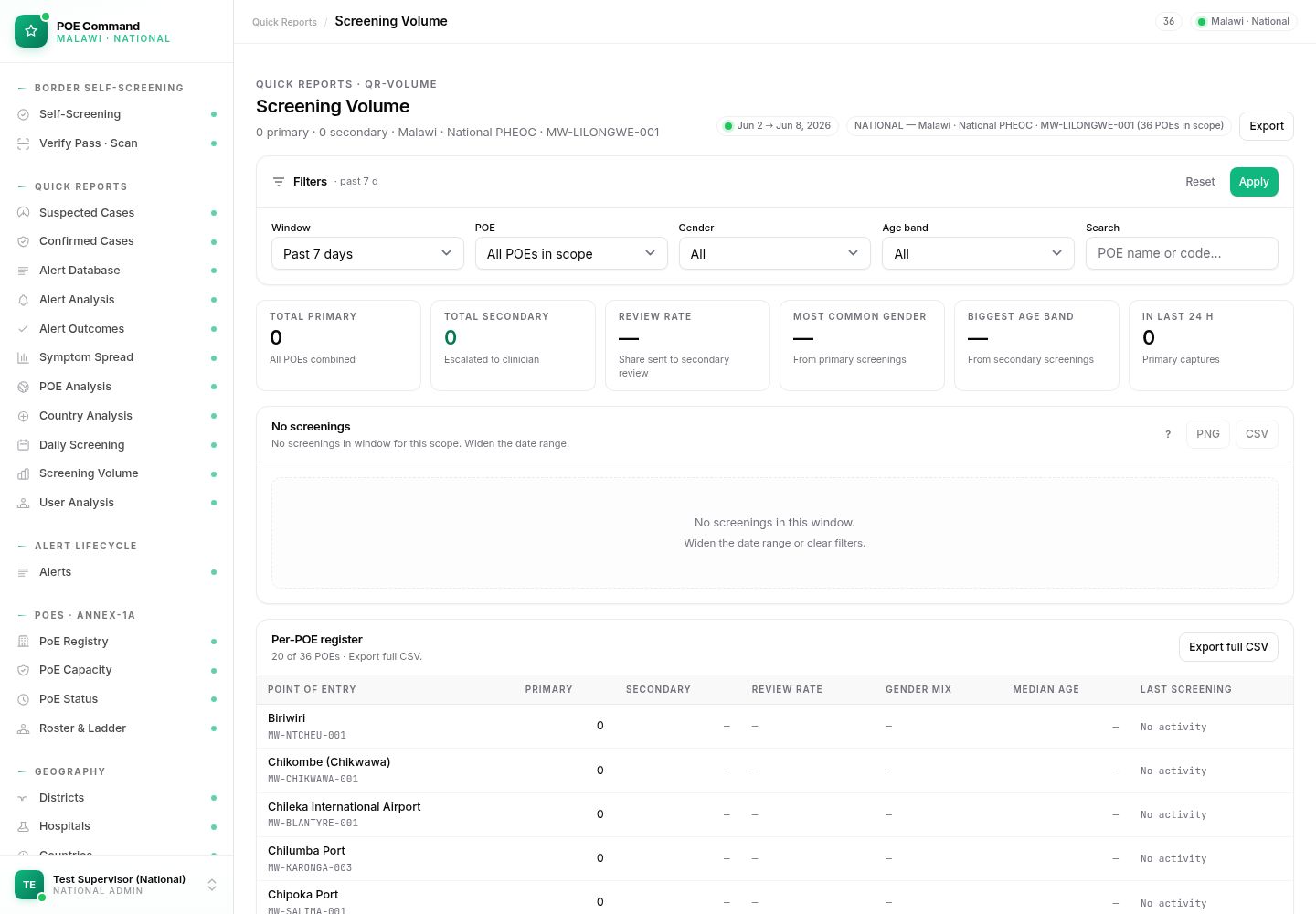Click MW-CHIKWAWA-001 code text
Screen dimensions: 1316x914
point(313,780)
